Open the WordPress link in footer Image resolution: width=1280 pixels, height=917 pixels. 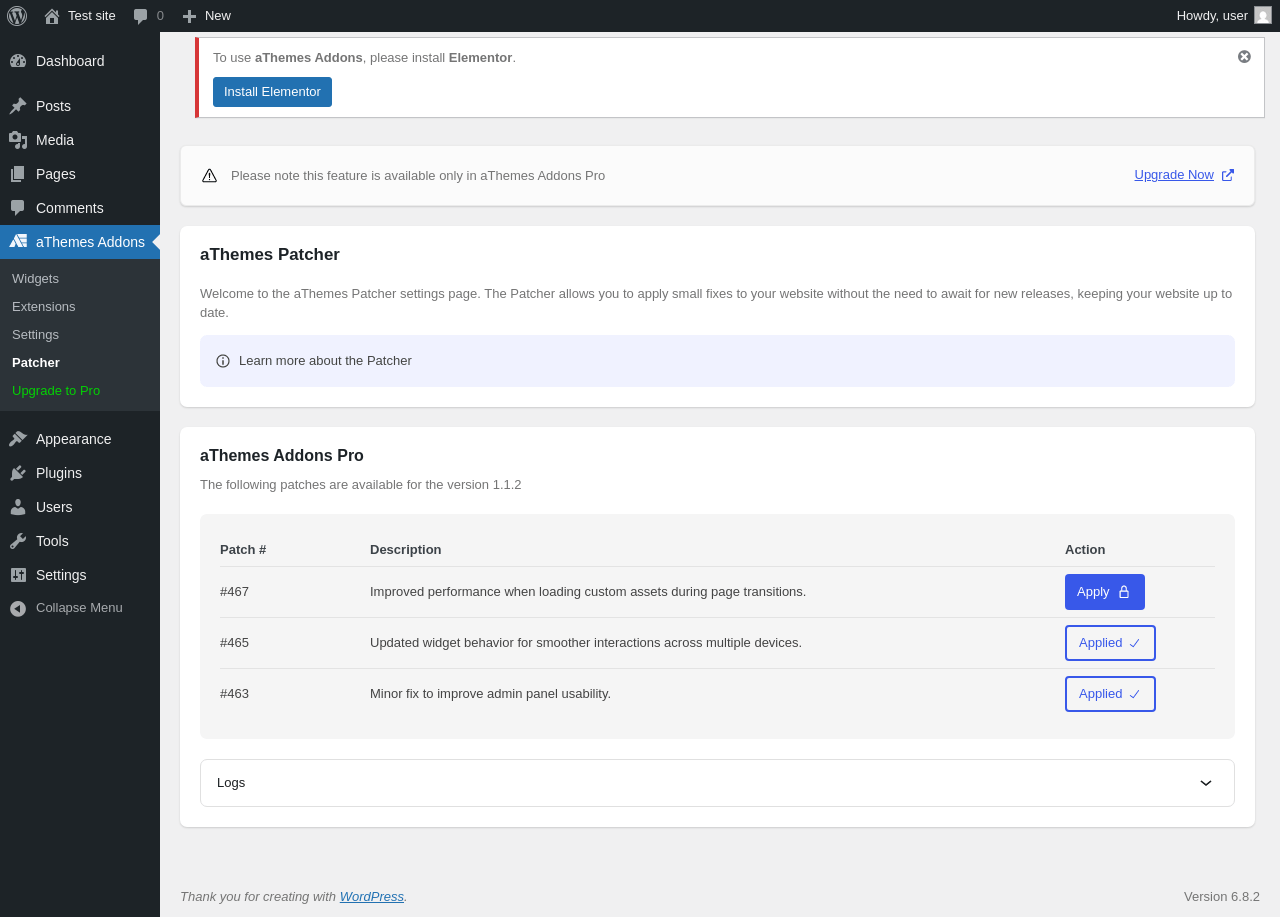click(372, 896)
